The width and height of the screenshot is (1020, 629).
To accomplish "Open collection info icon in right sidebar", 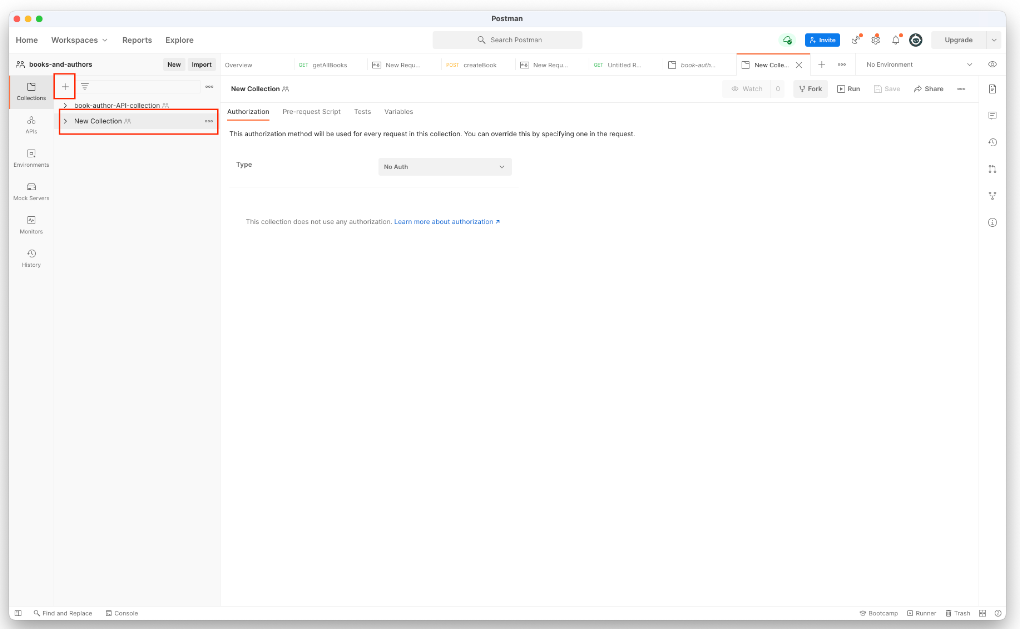I will [992, 222].
